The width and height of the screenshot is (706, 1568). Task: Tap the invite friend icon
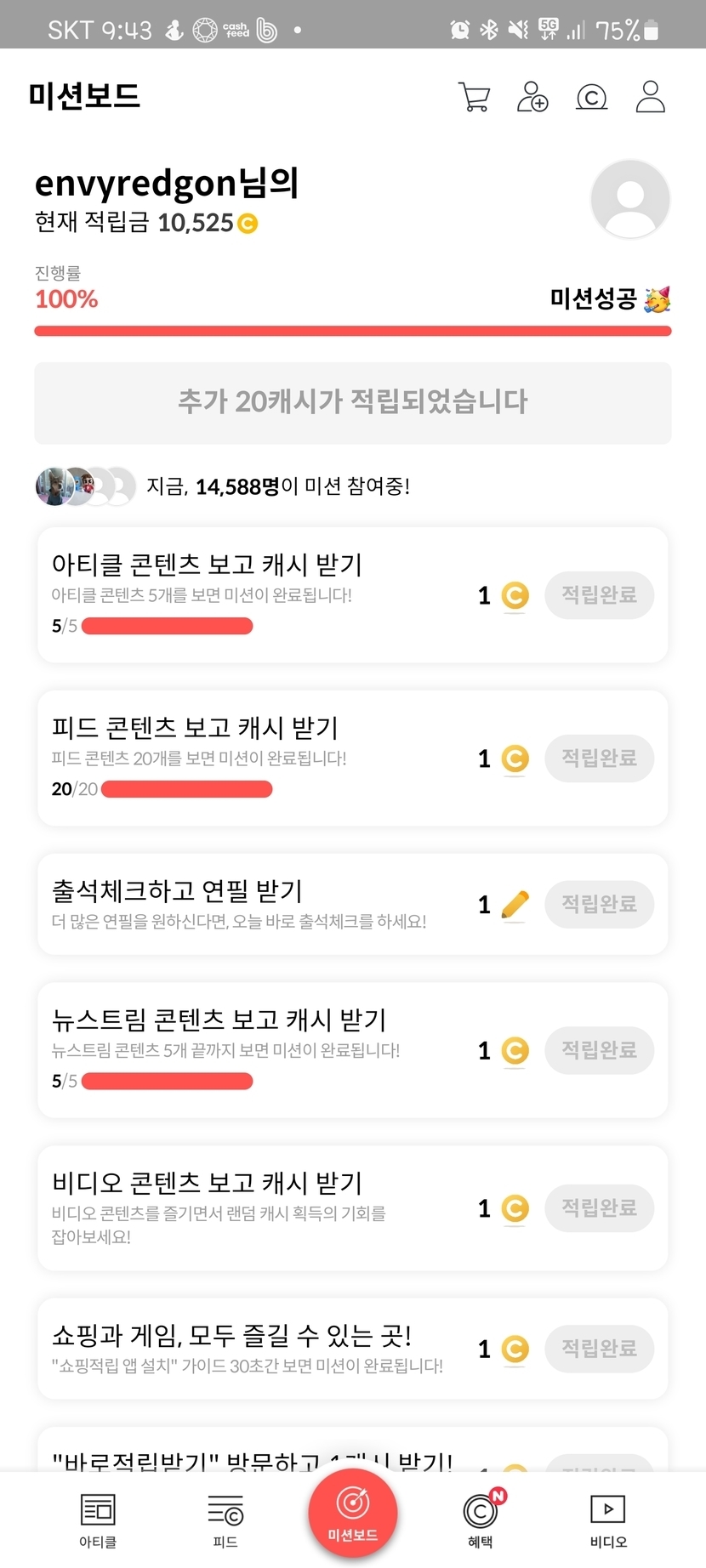tap(532, 97)
